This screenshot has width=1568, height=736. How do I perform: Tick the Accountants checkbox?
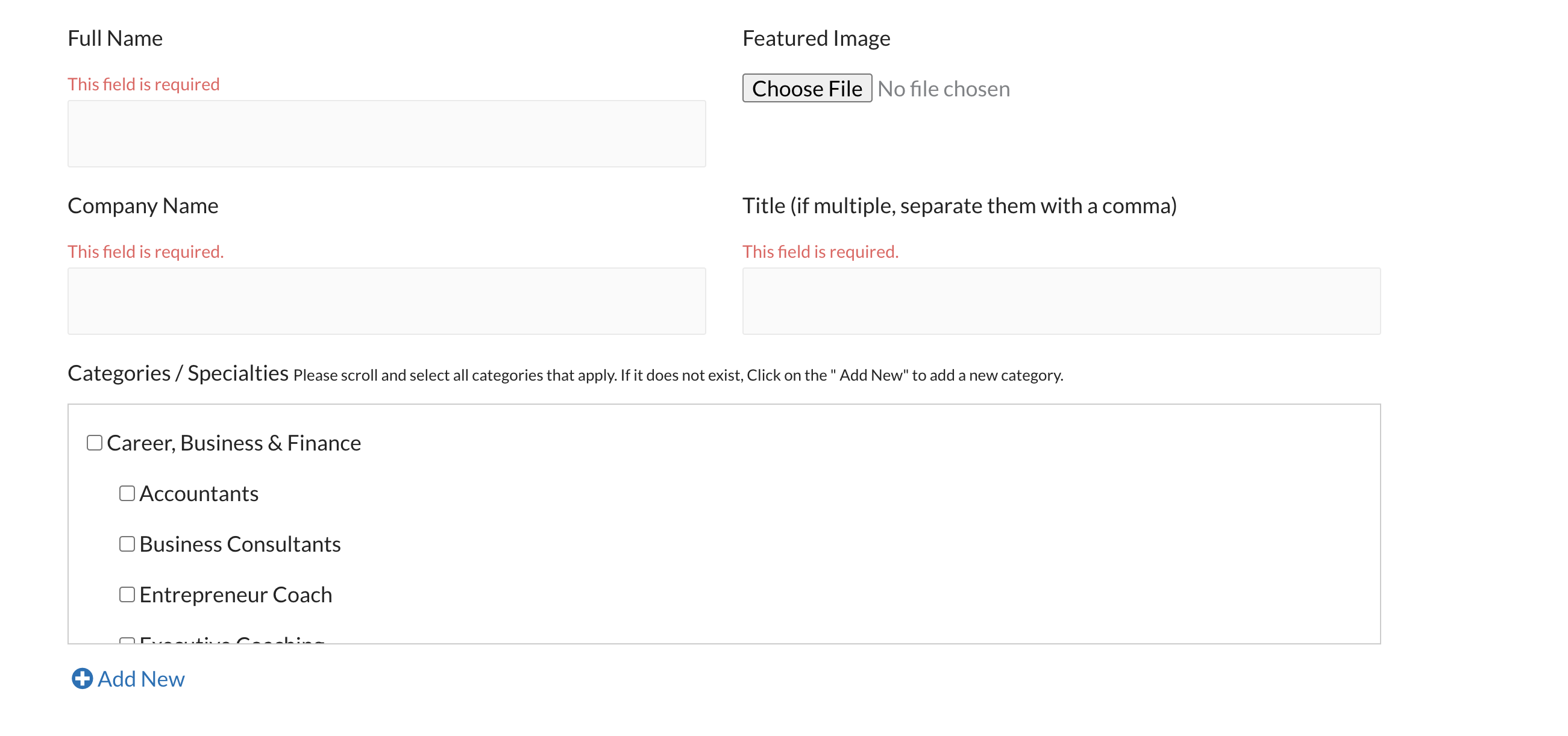[x=127, y=493]
